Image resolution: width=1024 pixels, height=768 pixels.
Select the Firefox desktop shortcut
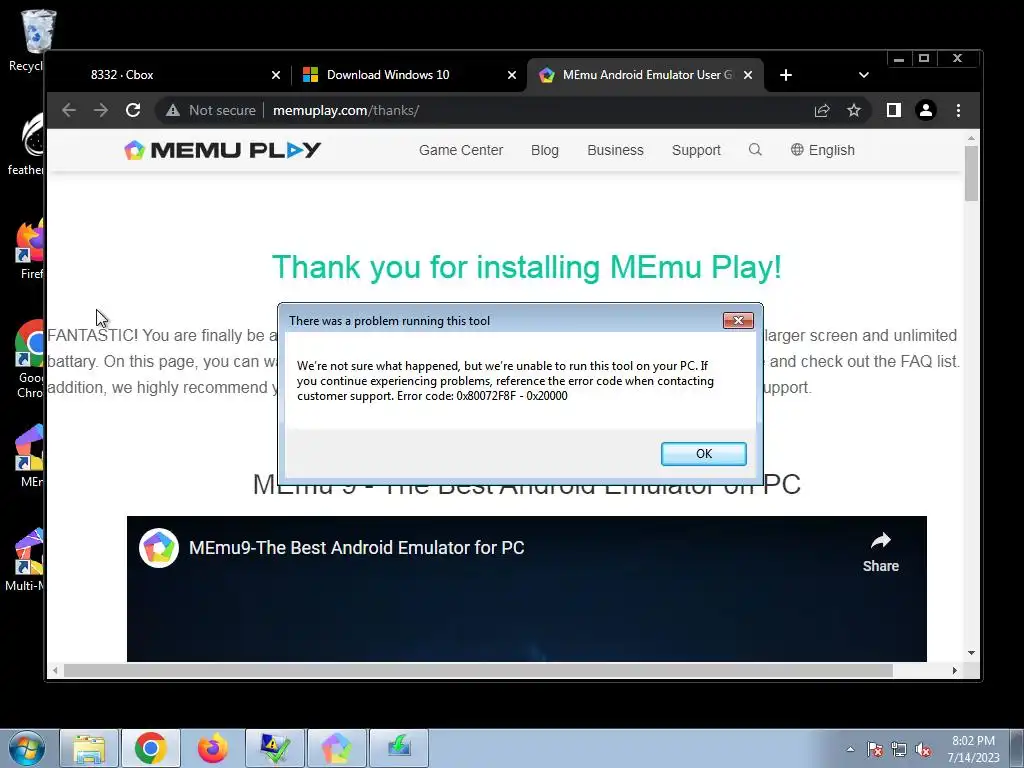click(29, 249)
